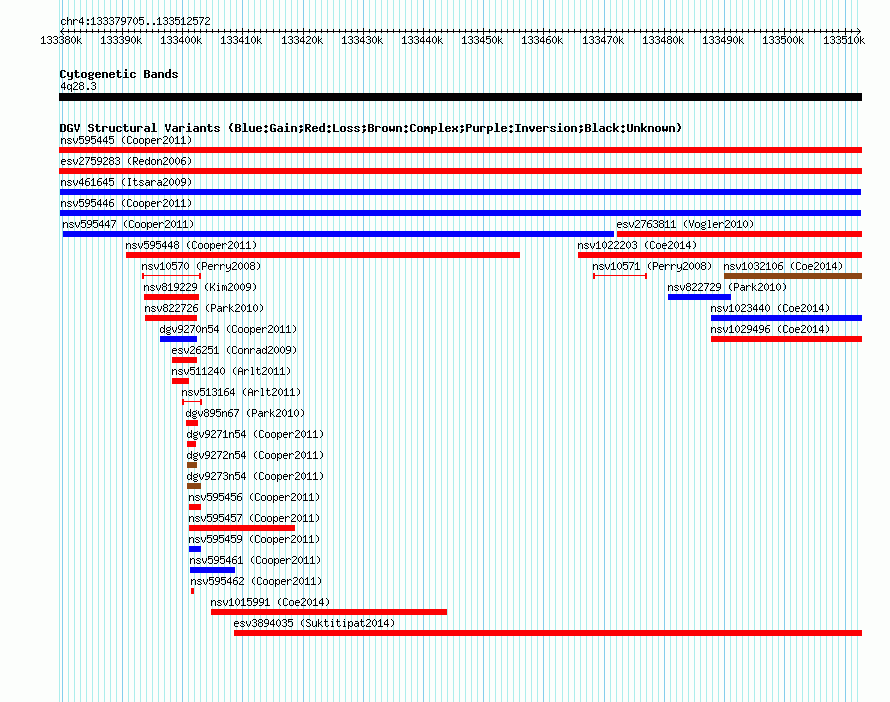890x702 pixels.
Task: Click the 133500k ruler tick label
Action: tap(783, 40)
